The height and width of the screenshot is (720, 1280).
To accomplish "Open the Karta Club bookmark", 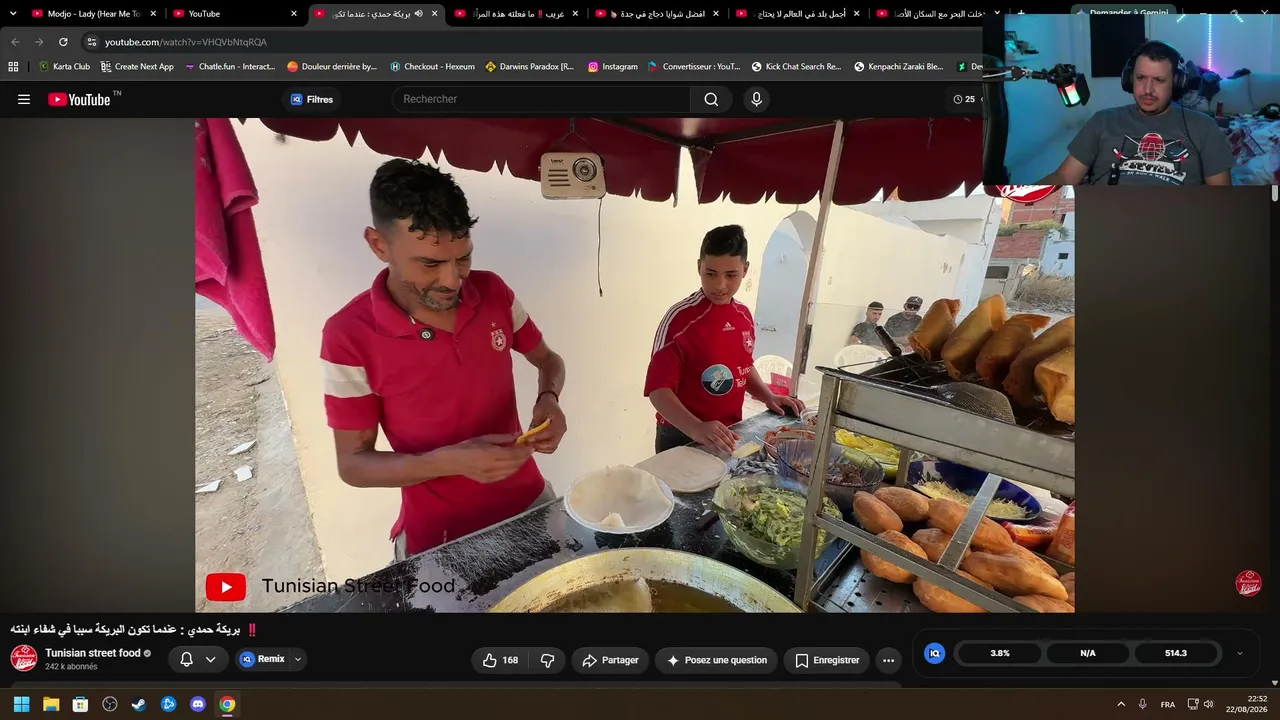I will (x=64, y=67).
